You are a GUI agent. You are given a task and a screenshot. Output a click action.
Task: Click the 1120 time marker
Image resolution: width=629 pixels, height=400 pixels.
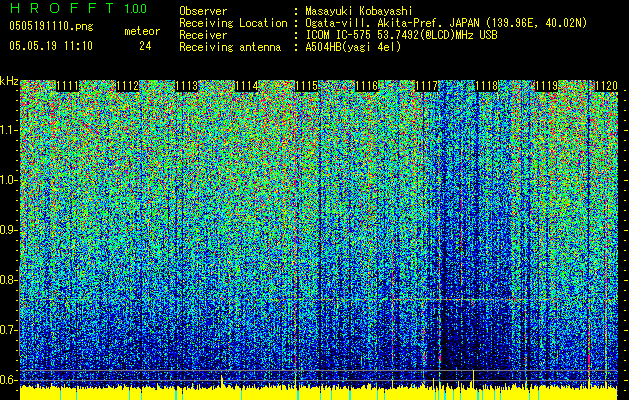[607, 86]
